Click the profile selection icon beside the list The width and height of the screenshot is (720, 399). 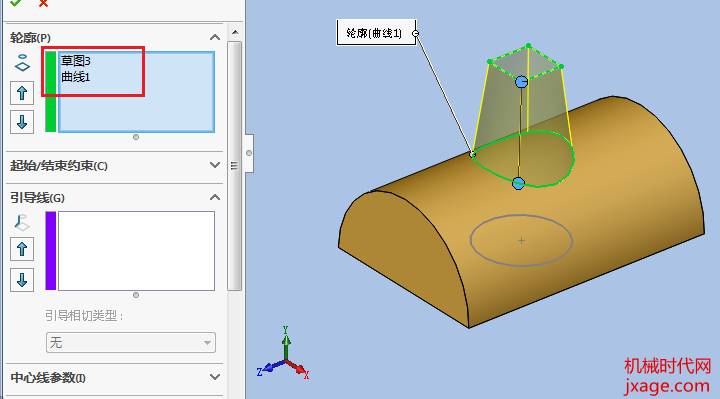point(22,63)
